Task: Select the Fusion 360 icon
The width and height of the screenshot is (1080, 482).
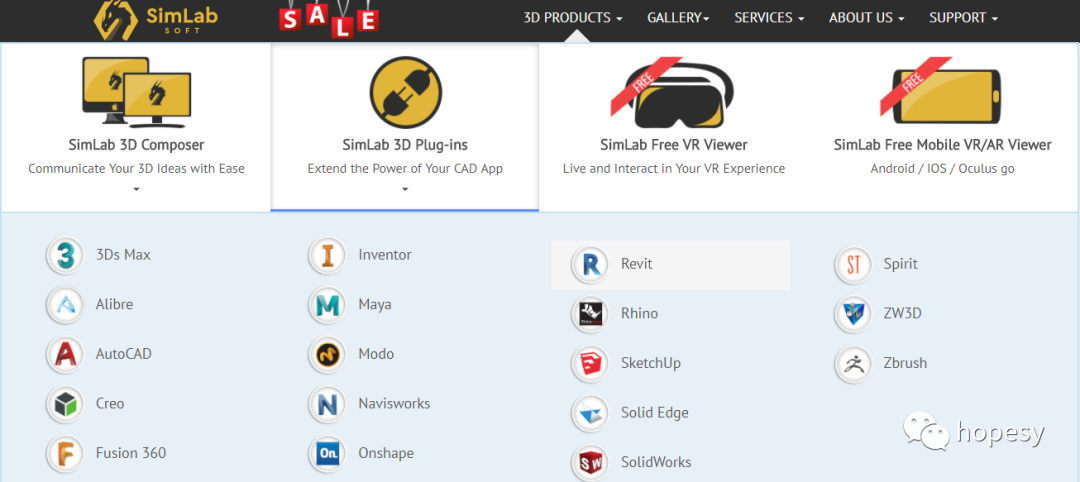Action: [65, 453]
